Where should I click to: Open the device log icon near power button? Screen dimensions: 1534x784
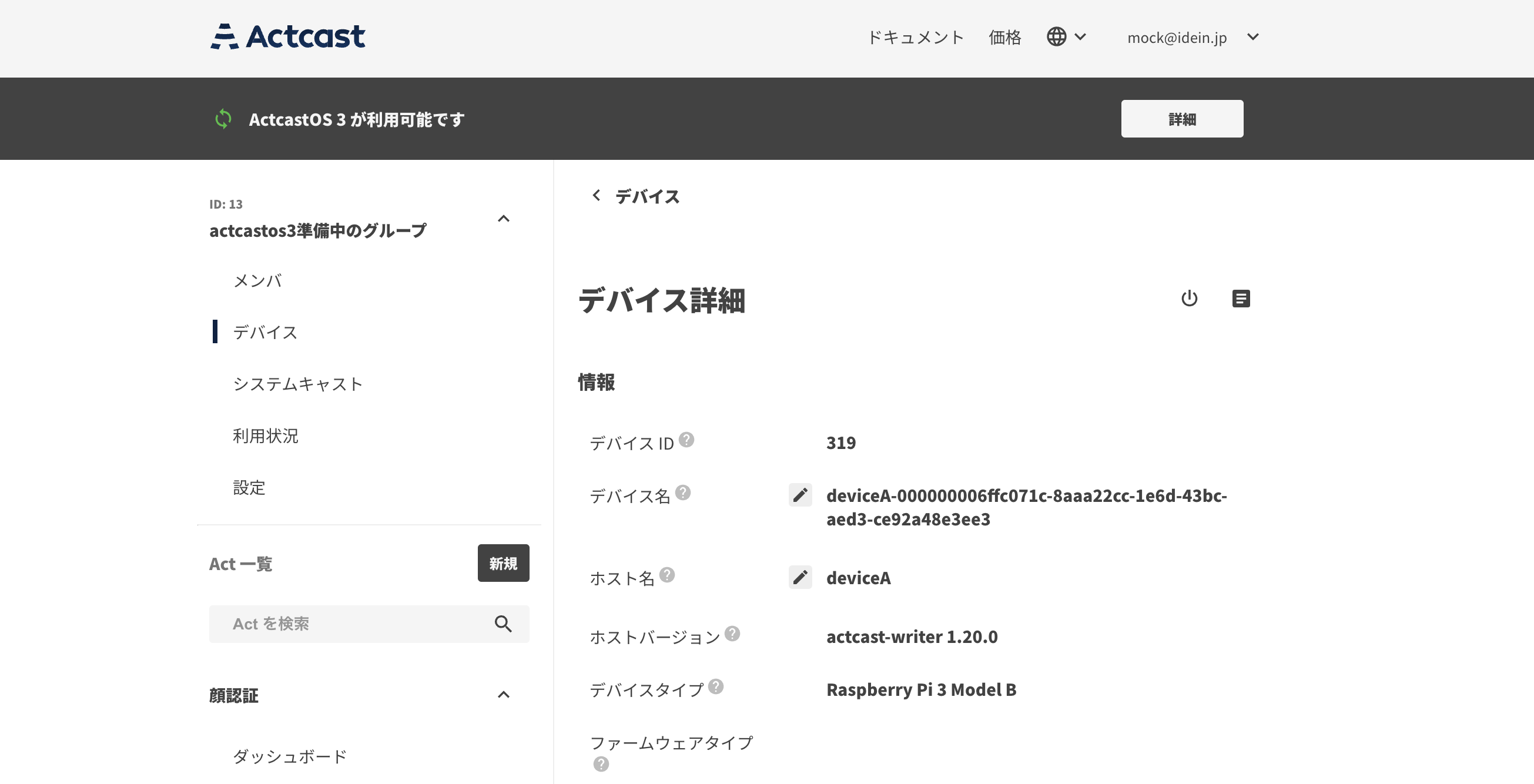pyautogui.click(x=1241, y=298)
